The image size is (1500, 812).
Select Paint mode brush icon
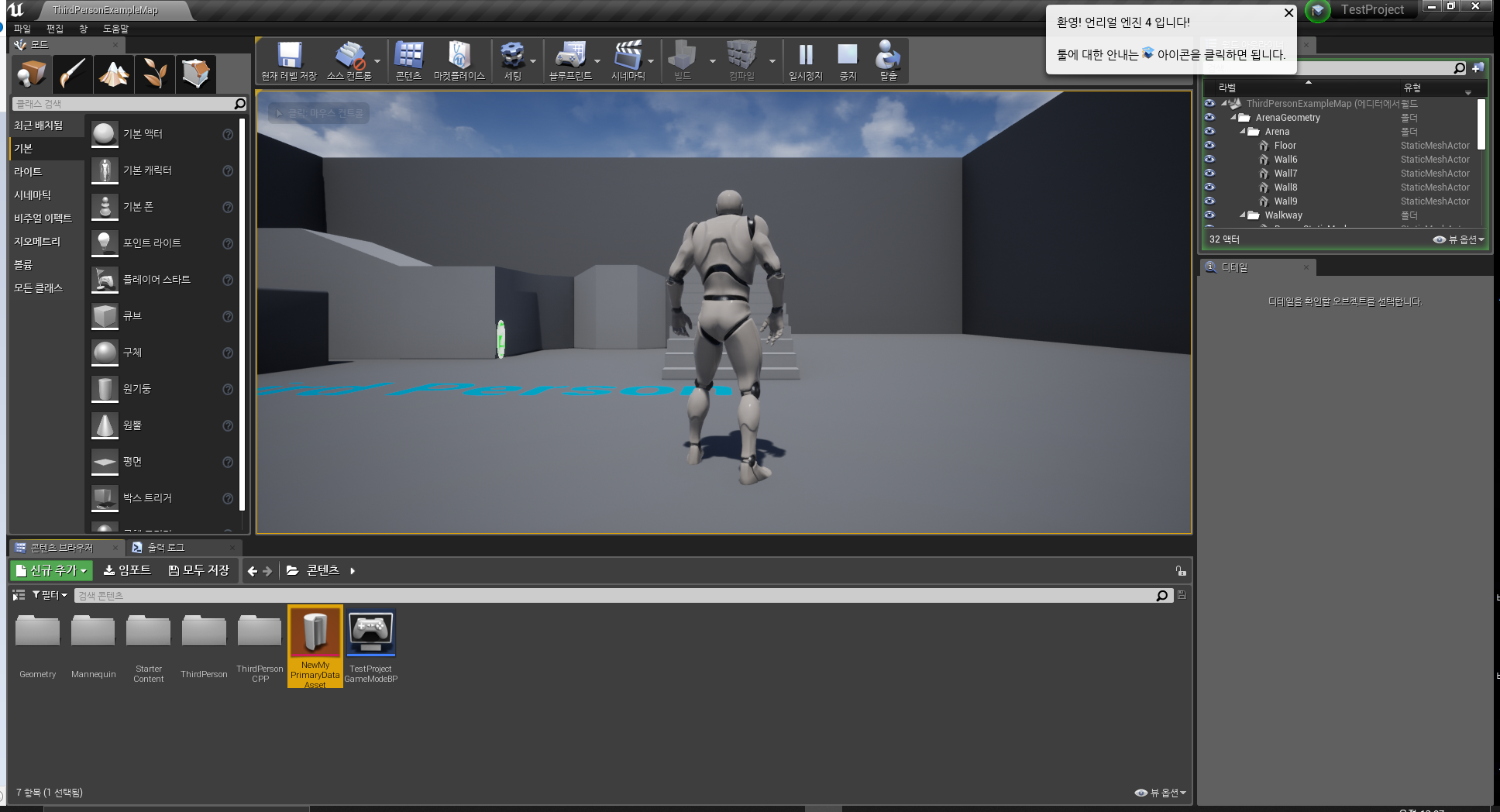pyautogui.click(x=73, y=74)
